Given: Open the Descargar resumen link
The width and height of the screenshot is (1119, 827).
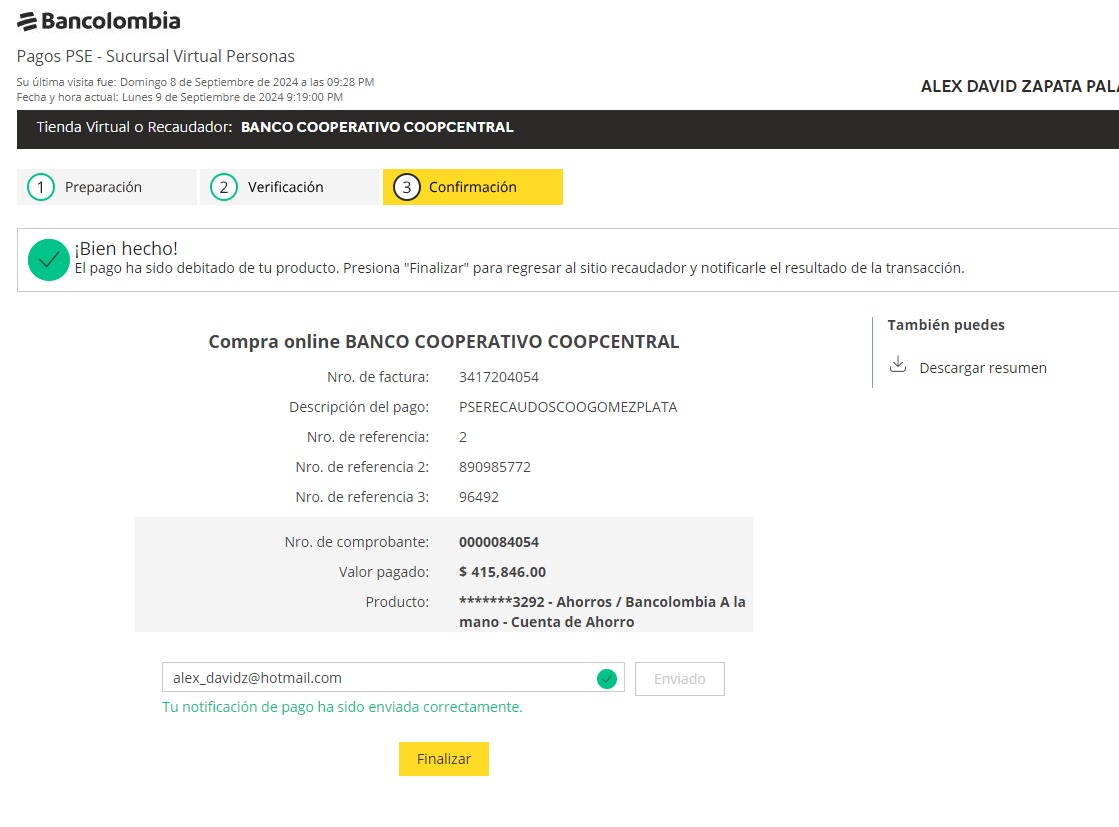Looking at the screenshot, I should pyautogui.click(x=982, y=368).
